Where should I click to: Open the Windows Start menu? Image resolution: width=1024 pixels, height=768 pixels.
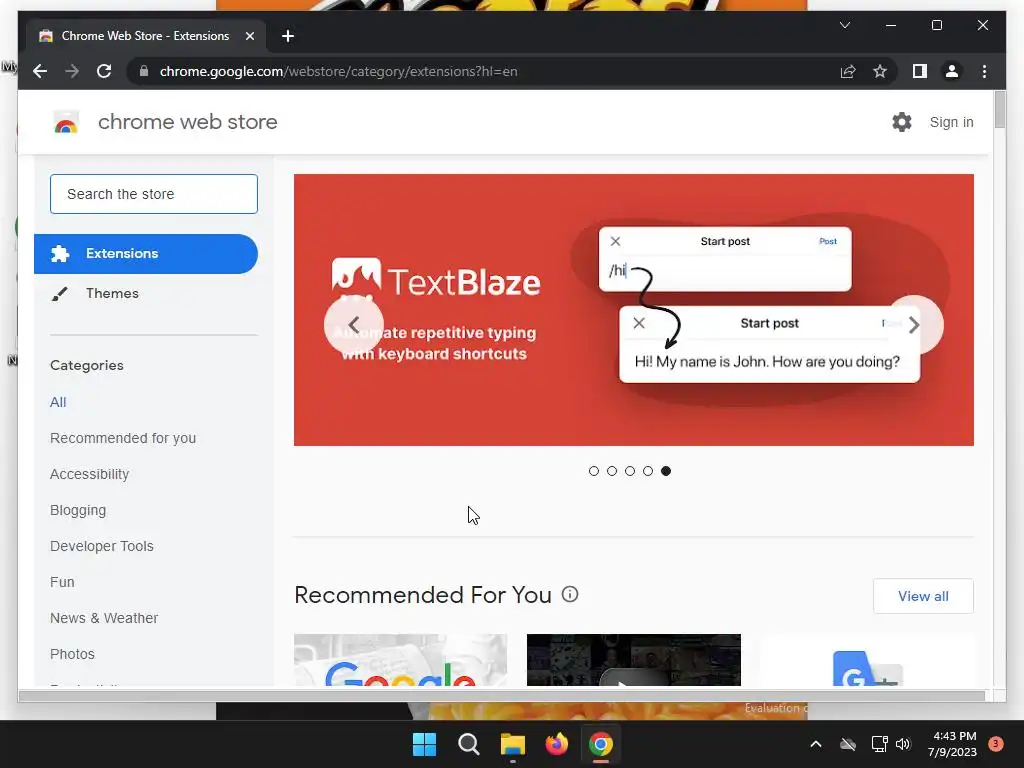click(x=424, y=744)
